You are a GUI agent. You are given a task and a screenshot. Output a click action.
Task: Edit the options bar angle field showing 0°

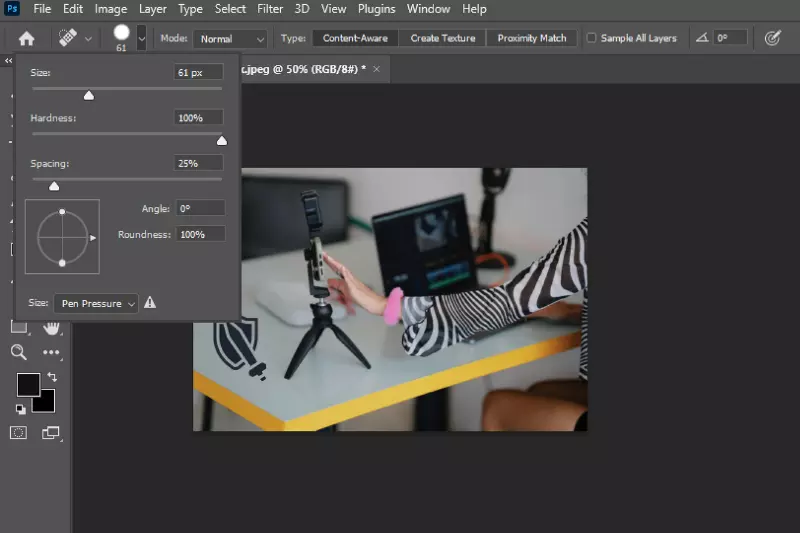point(730,38)
